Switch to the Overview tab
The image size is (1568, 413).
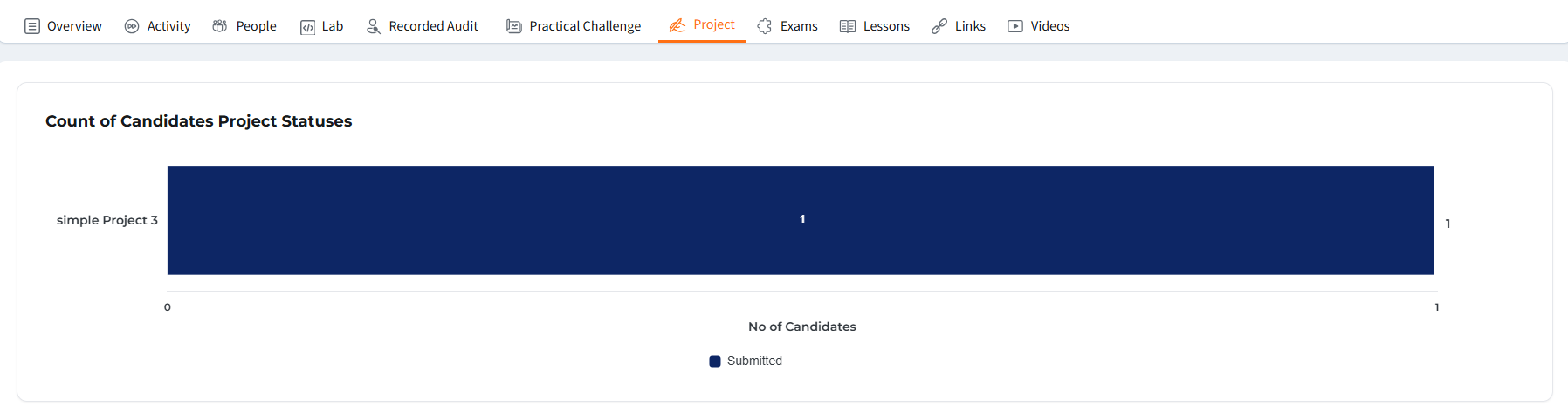(74, 26)
